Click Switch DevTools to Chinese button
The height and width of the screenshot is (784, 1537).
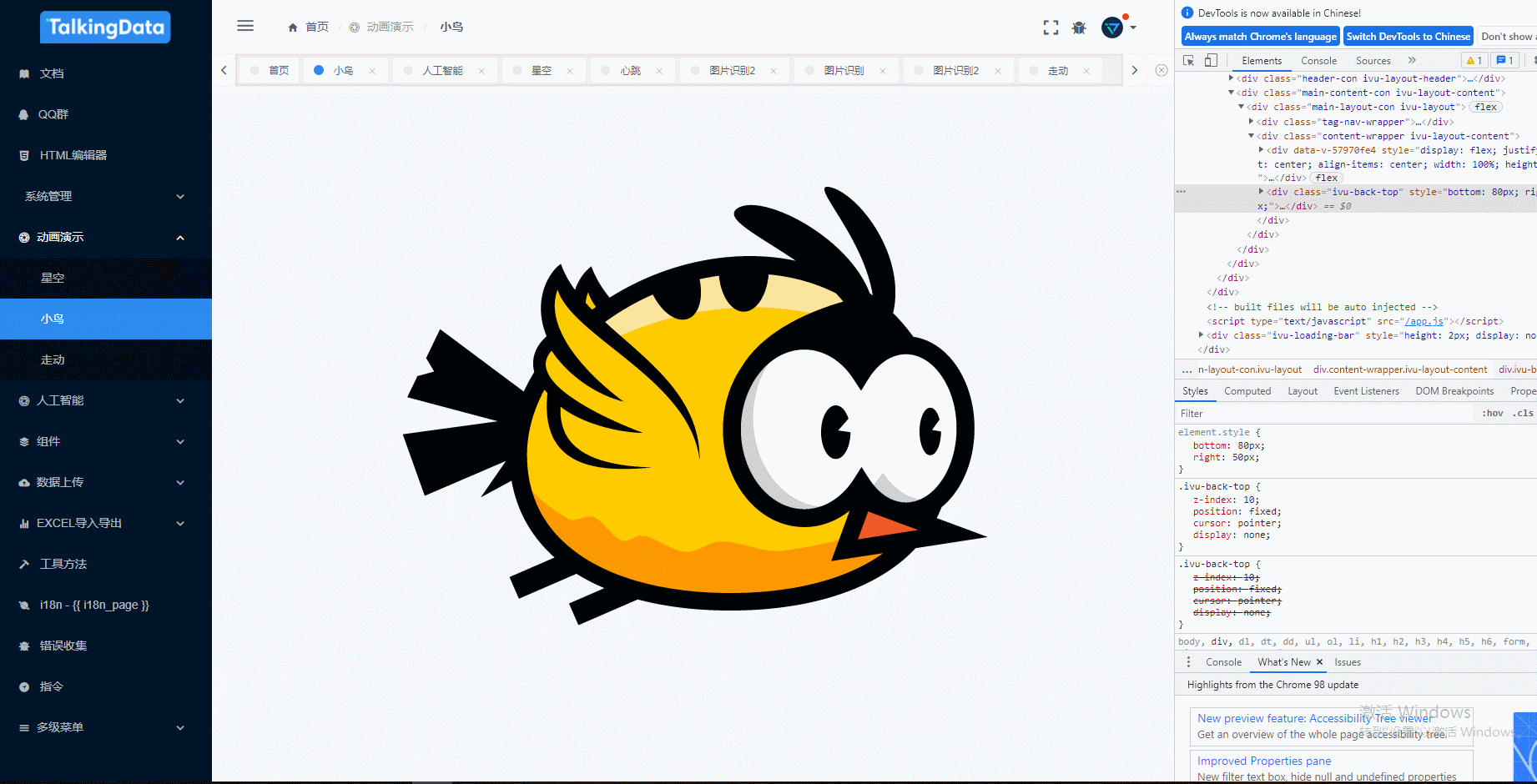click(1408, 36)
